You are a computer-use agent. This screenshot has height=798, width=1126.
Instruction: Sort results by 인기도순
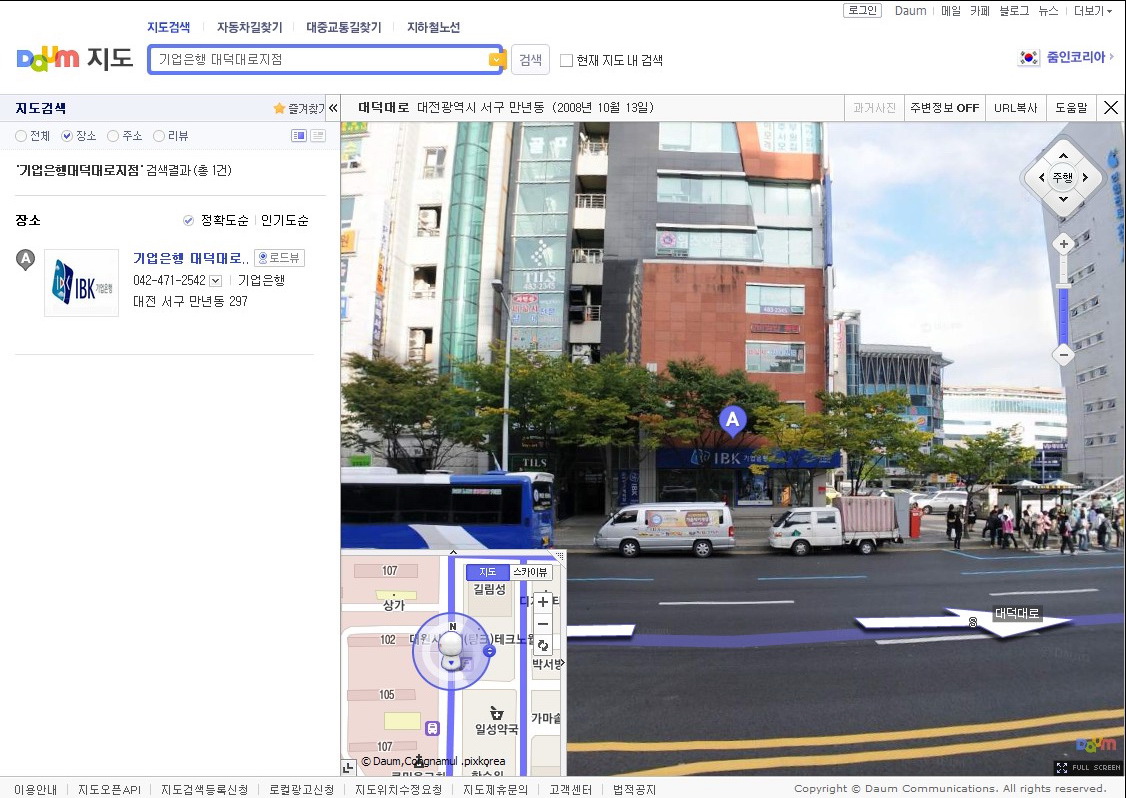(x=285, y=221)
